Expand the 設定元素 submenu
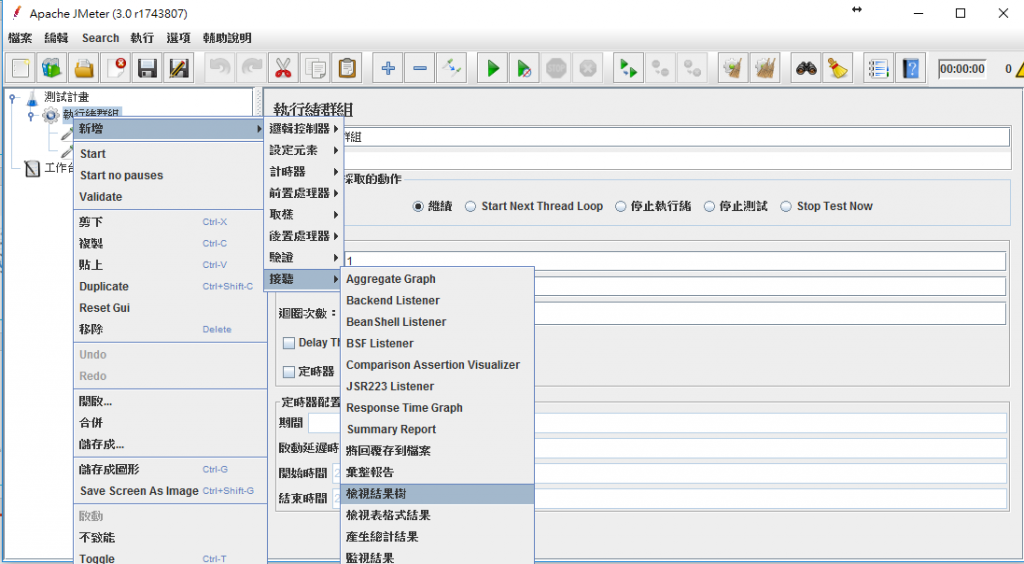This screenshot has height=564, width=1024. click(304, 150)
